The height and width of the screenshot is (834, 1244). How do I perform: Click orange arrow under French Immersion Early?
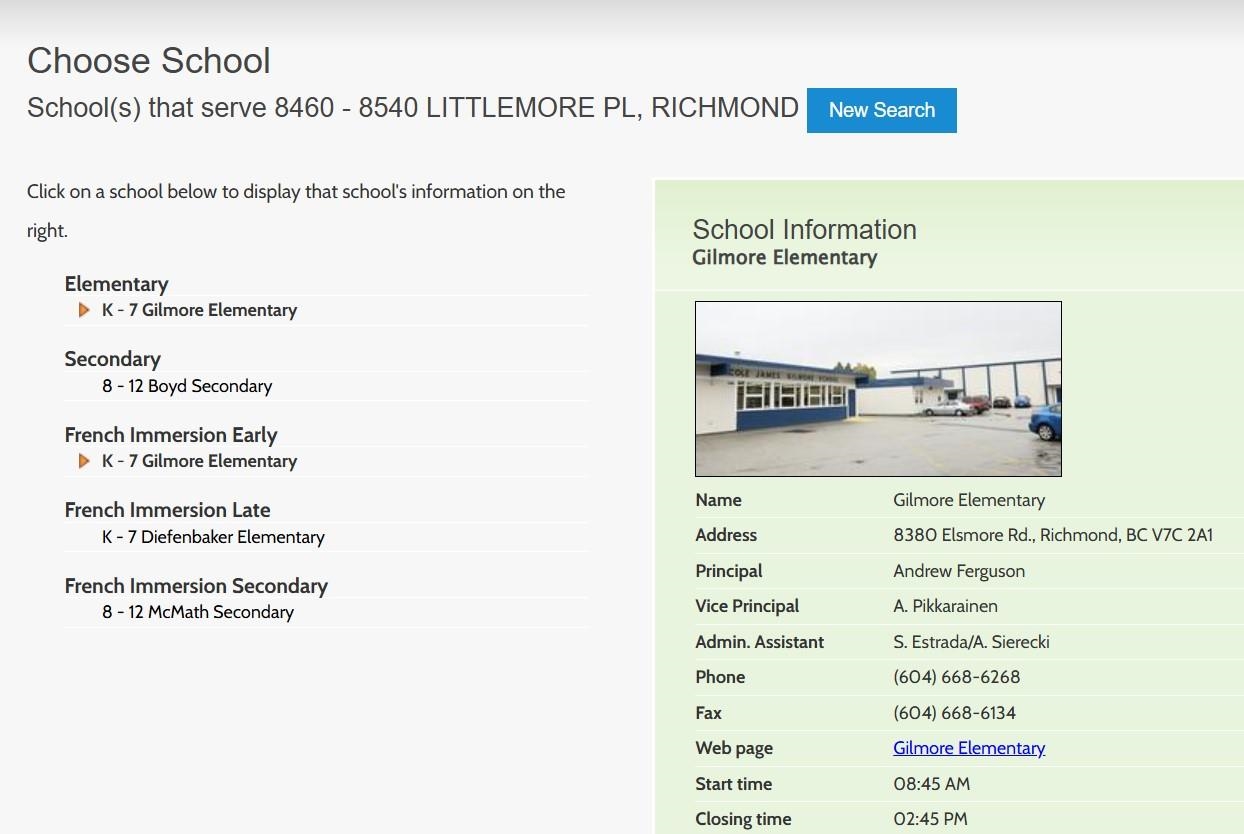coord(84,461)
